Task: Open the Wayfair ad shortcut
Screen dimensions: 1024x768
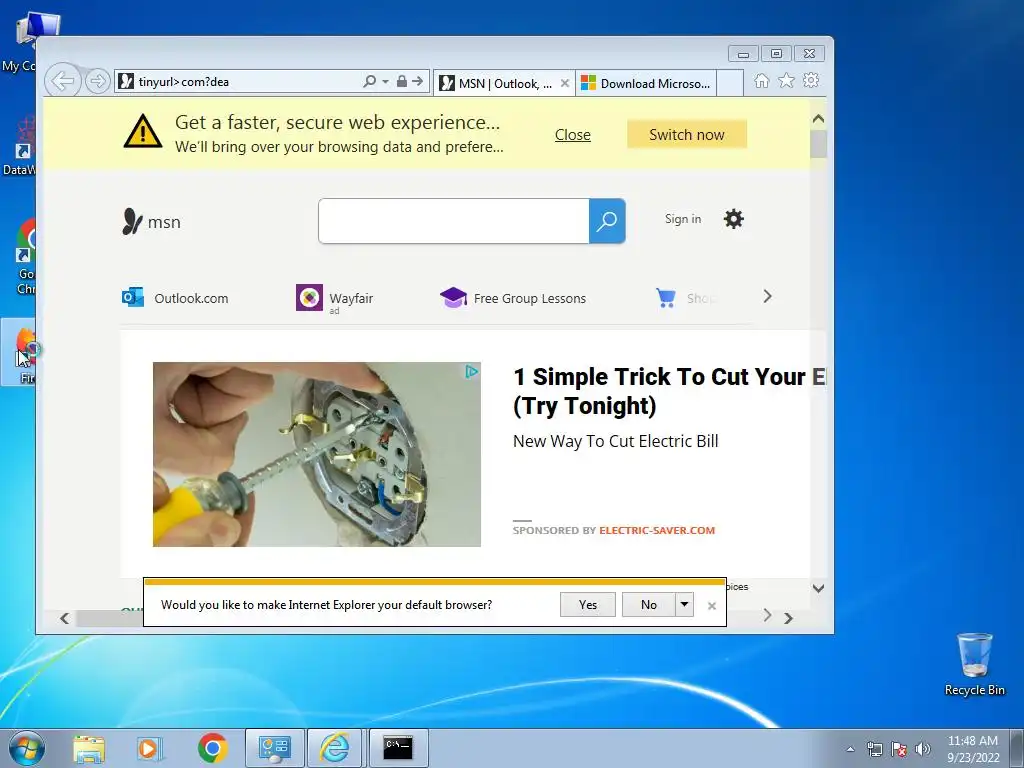Action: (x=334, y=298)
